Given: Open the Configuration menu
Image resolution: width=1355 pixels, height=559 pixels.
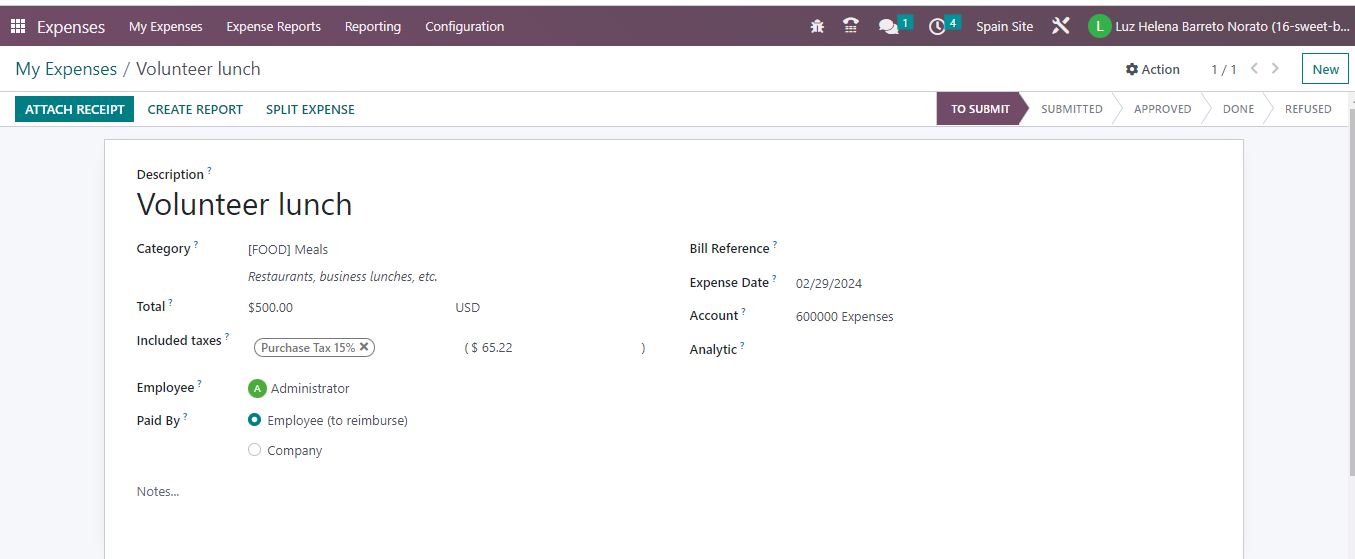Looking at the screenshot, I should pos(465,27).
